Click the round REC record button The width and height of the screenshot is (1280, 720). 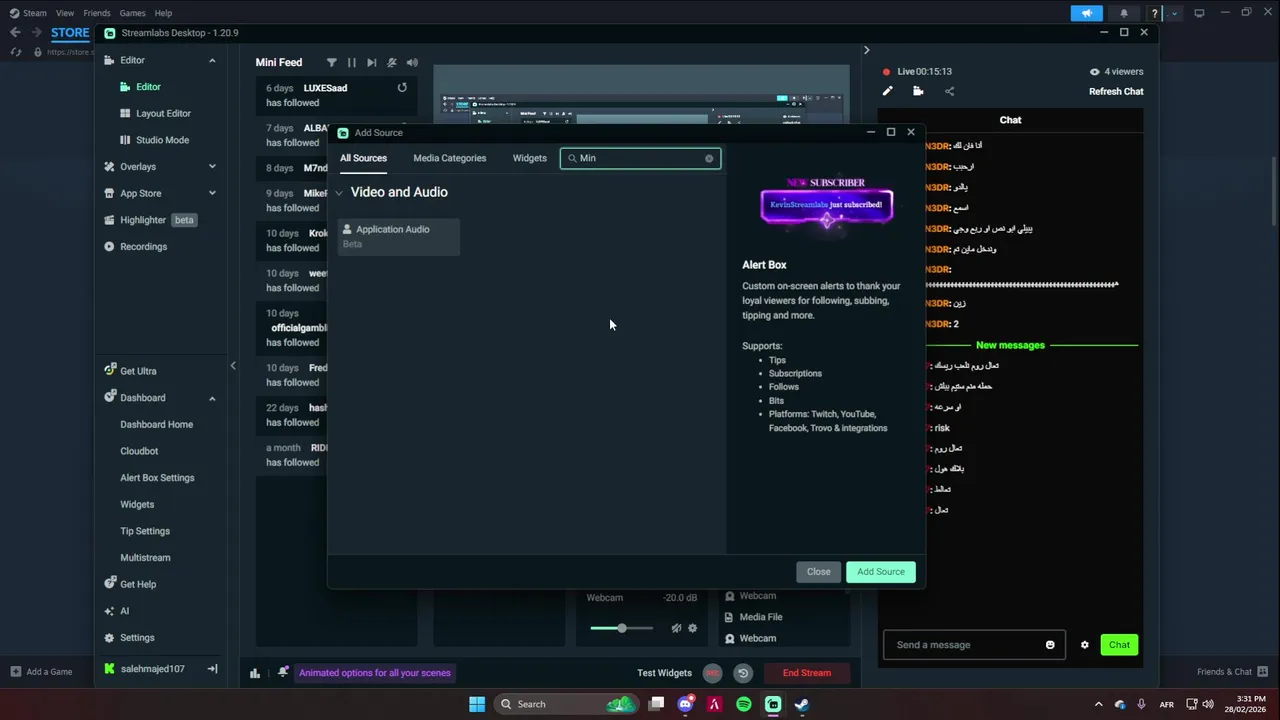712,673
